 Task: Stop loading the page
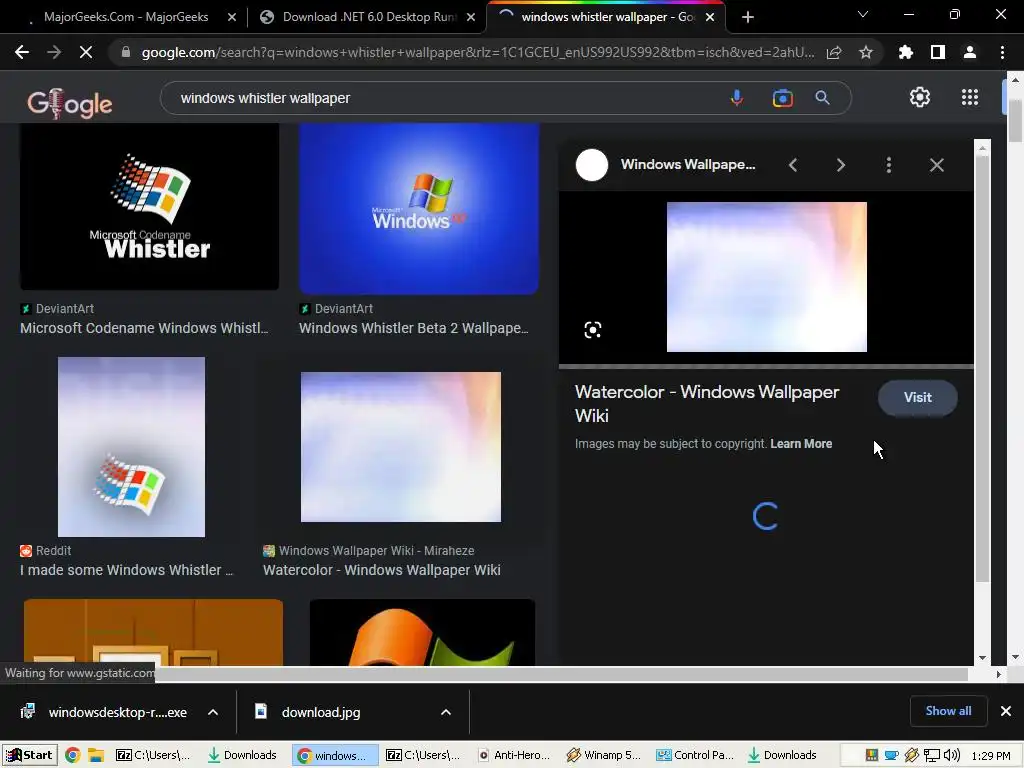click(86, 52)
